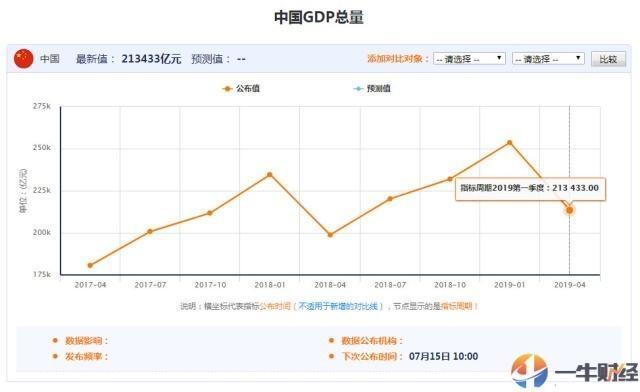Image resolution: width=640 pixels, height=392 pixels.
Task: Click the 指标周期 orange note text
Action: point(456,306)
